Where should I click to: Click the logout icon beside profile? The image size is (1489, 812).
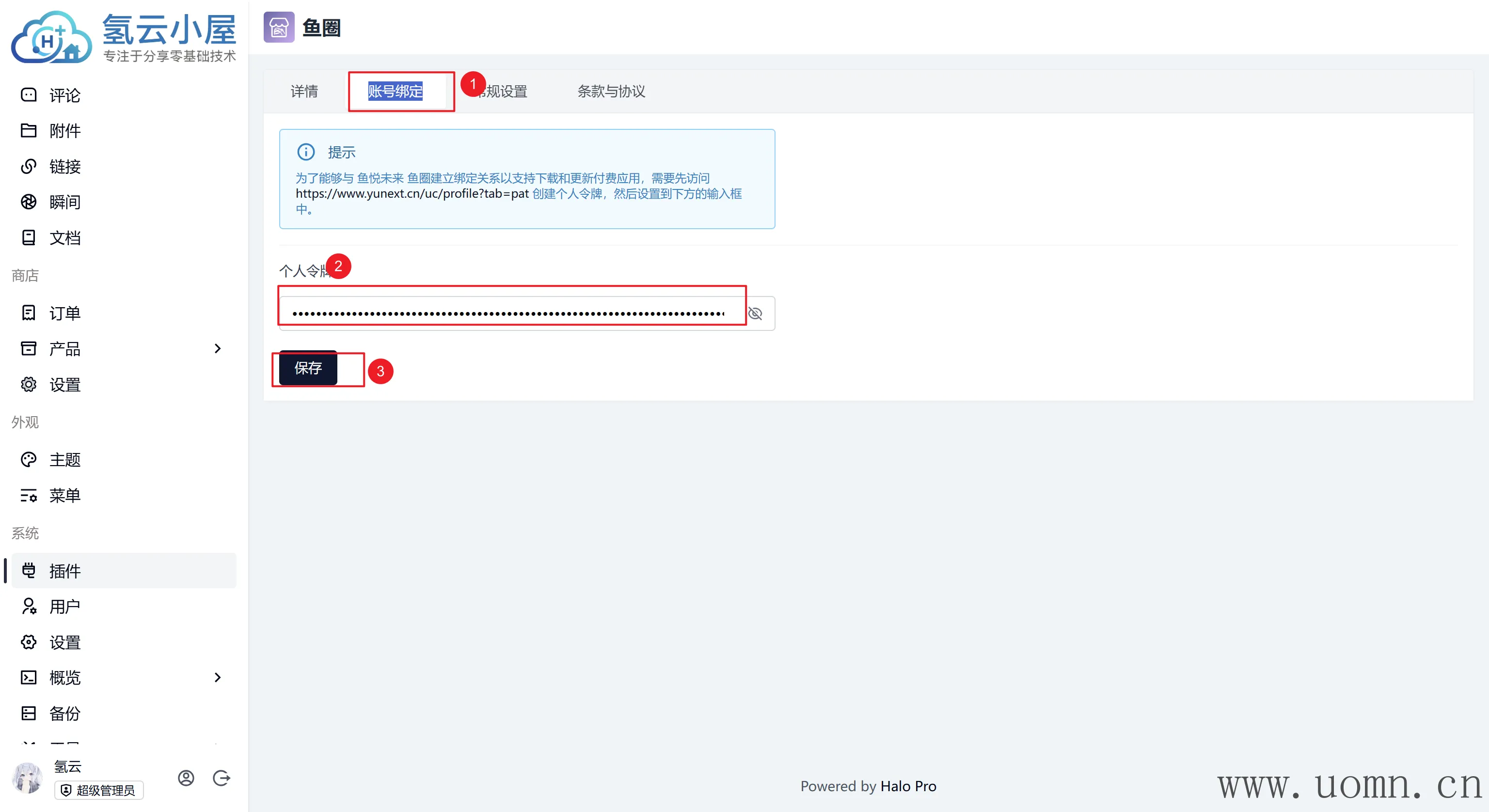222,778
